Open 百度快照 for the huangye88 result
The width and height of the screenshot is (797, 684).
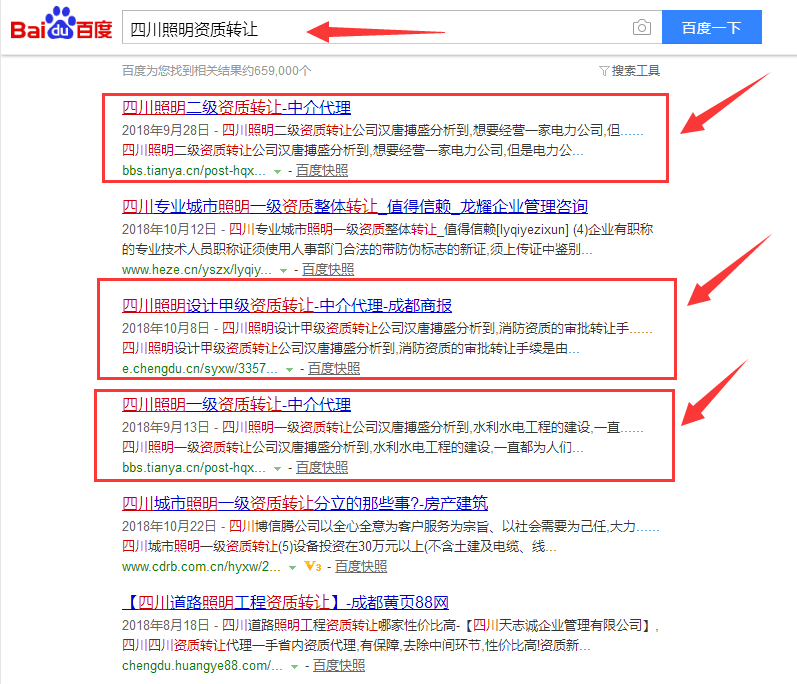tap(339, 665)
